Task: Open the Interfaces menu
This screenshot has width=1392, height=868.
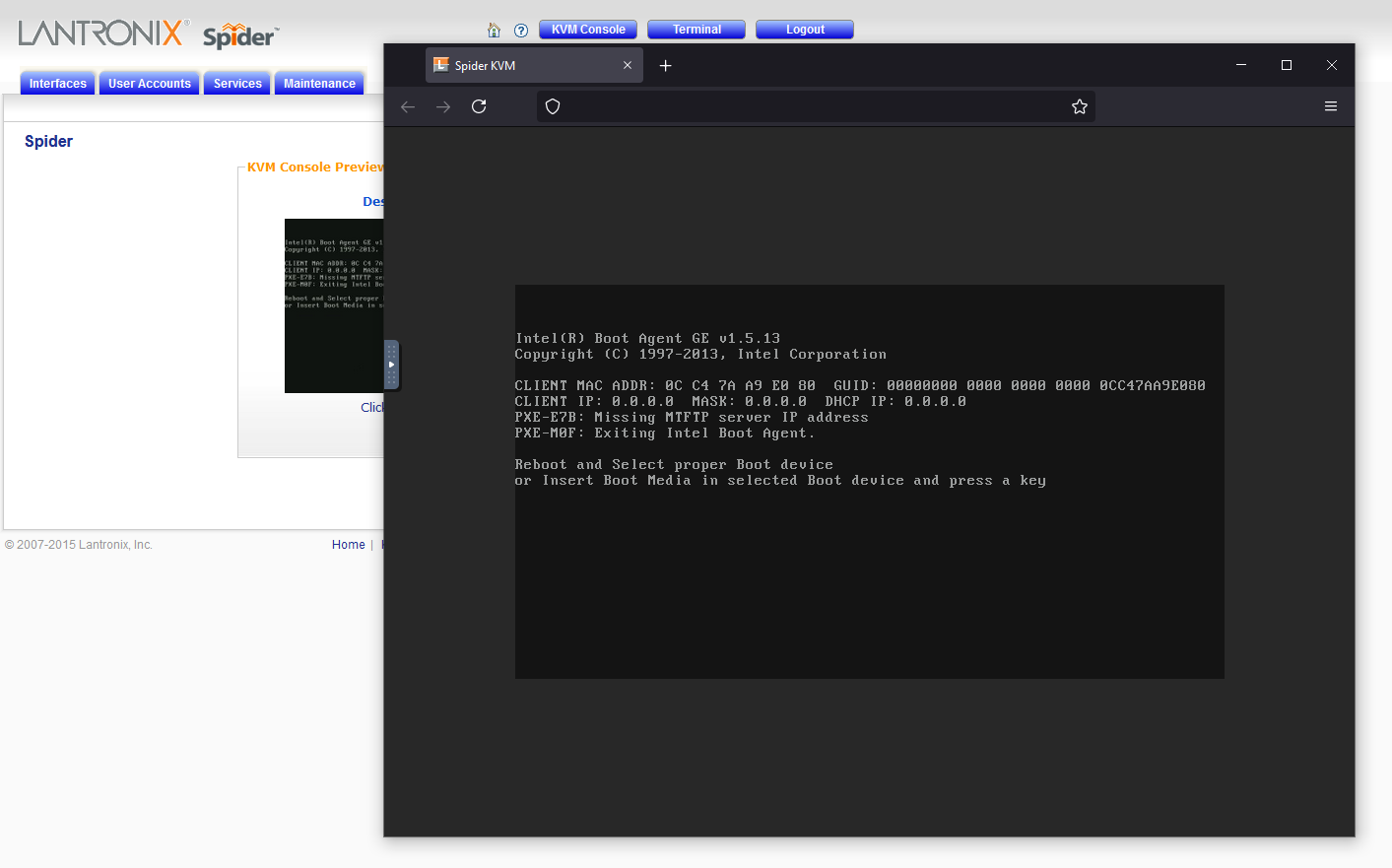Action: tap(58, 84)
